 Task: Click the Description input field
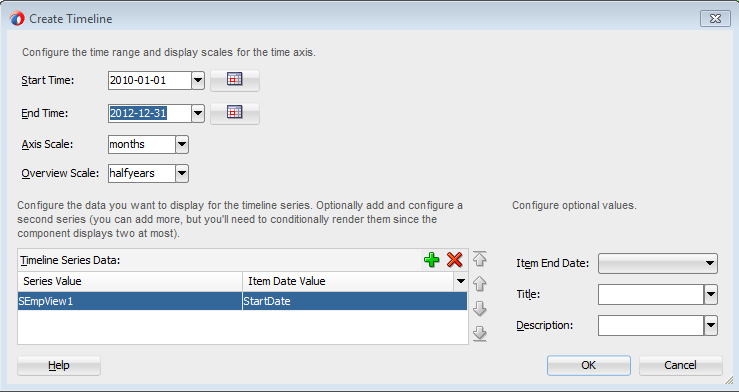(x=651, y=326)
